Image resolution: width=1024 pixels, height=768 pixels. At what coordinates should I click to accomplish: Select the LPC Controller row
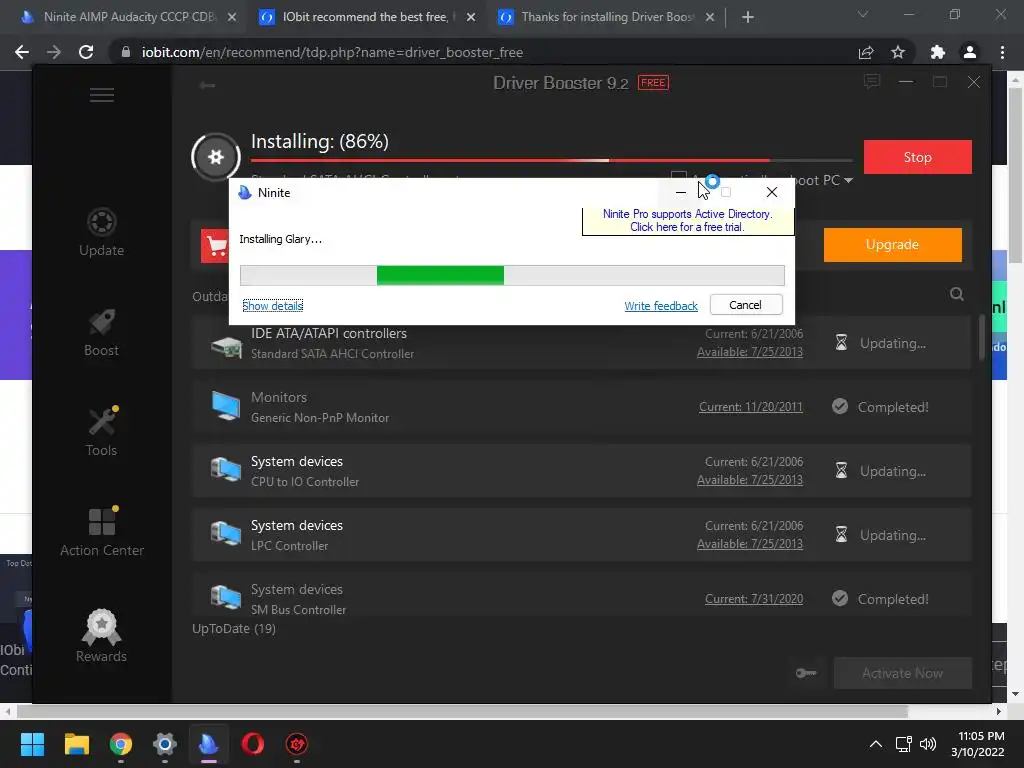pos(581,535)
